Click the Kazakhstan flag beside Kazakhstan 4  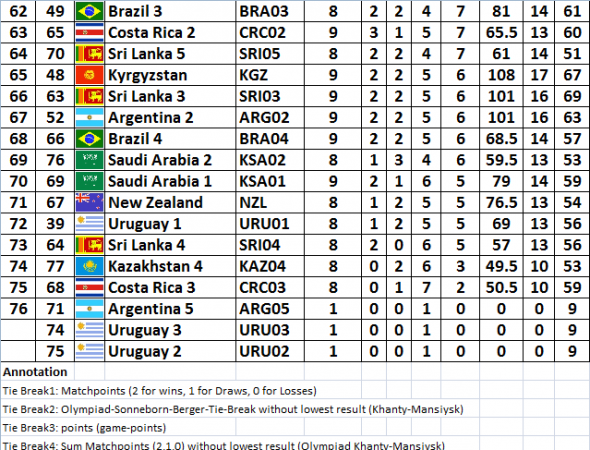click(x=89, y=266)
